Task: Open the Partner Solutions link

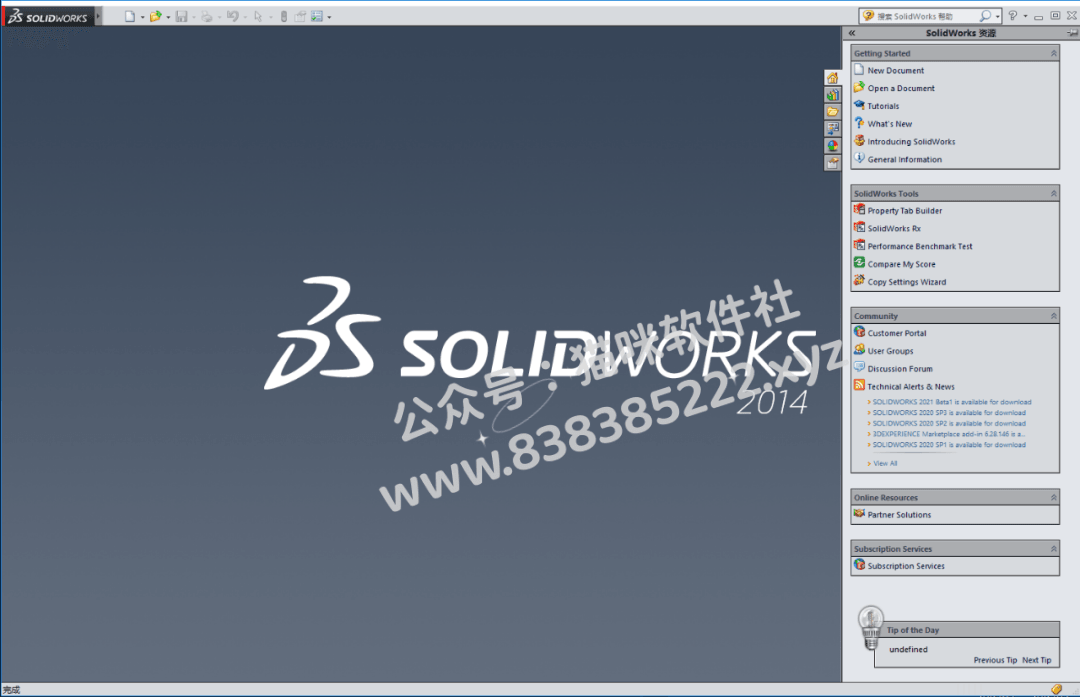Action: [899, 515]
